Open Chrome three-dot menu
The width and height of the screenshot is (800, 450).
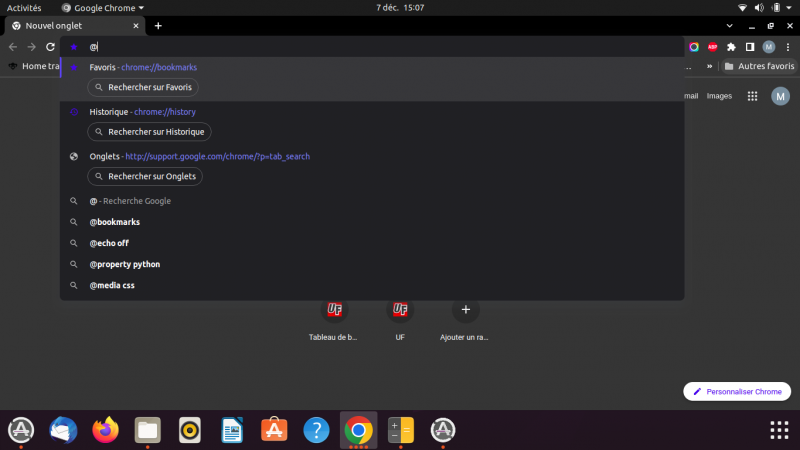(x=787, y=47)
